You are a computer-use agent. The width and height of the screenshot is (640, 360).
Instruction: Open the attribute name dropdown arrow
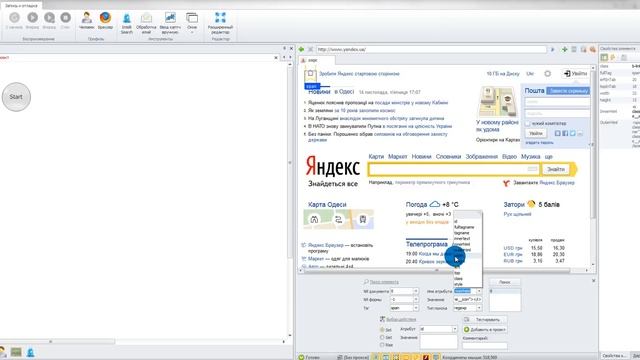pyautogui.click(x=479, y=291)
